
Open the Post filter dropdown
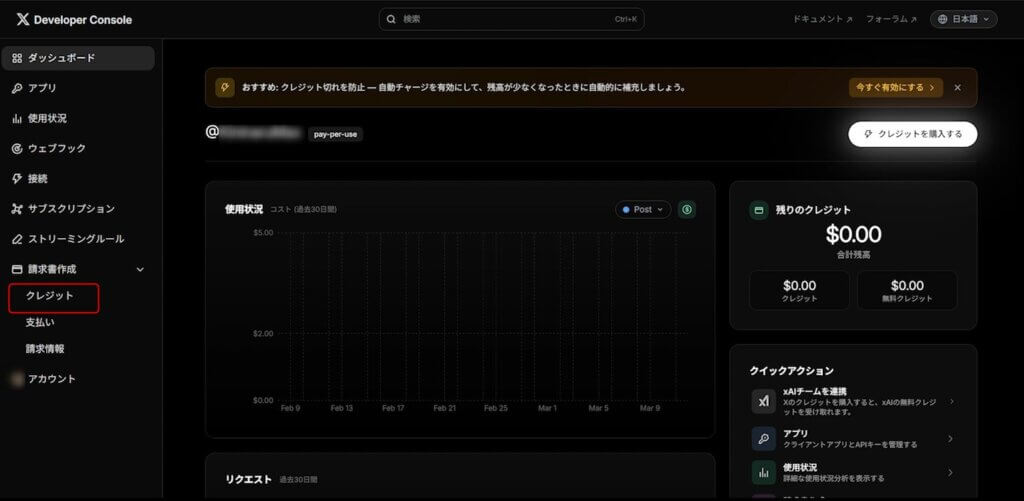click(642, 209)
